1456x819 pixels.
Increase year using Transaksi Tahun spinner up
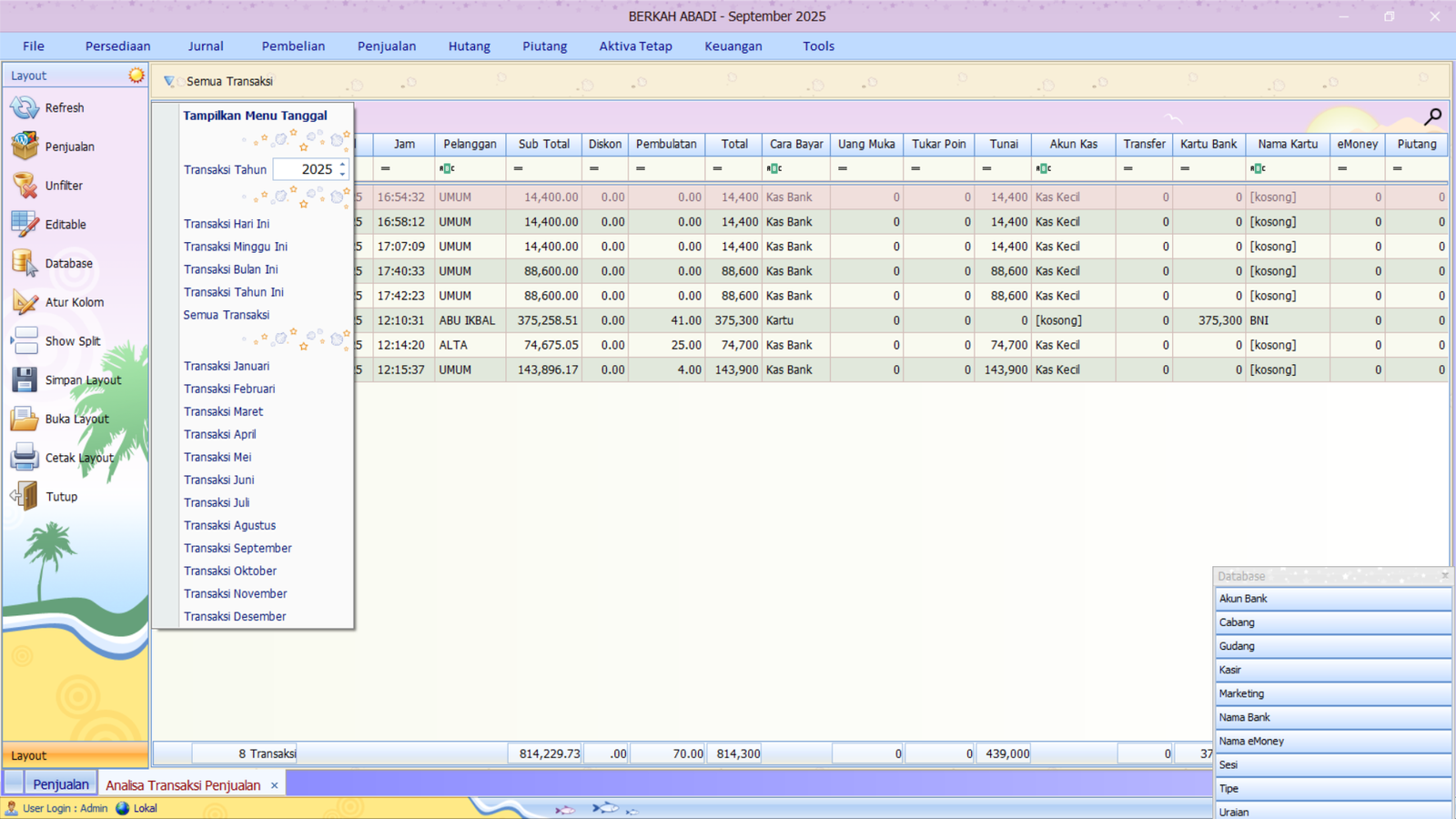342,165
